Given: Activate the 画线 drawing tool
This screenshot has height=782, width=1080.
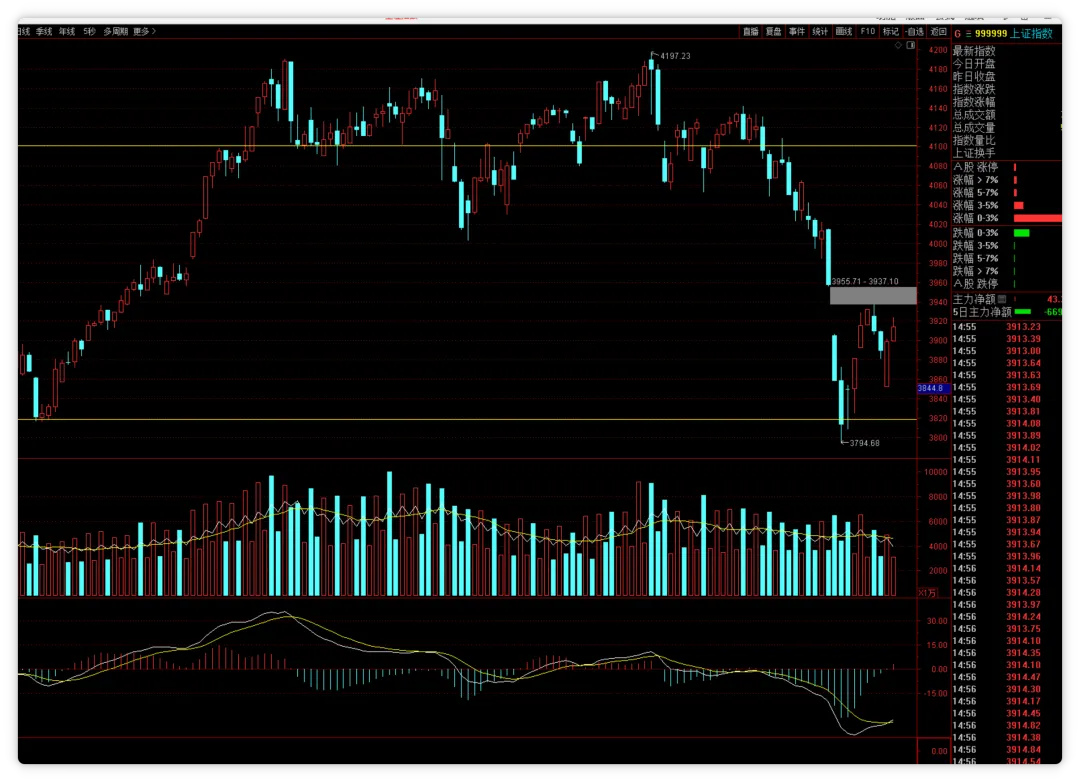Looking at the screenshot, I should click(844, 32).
